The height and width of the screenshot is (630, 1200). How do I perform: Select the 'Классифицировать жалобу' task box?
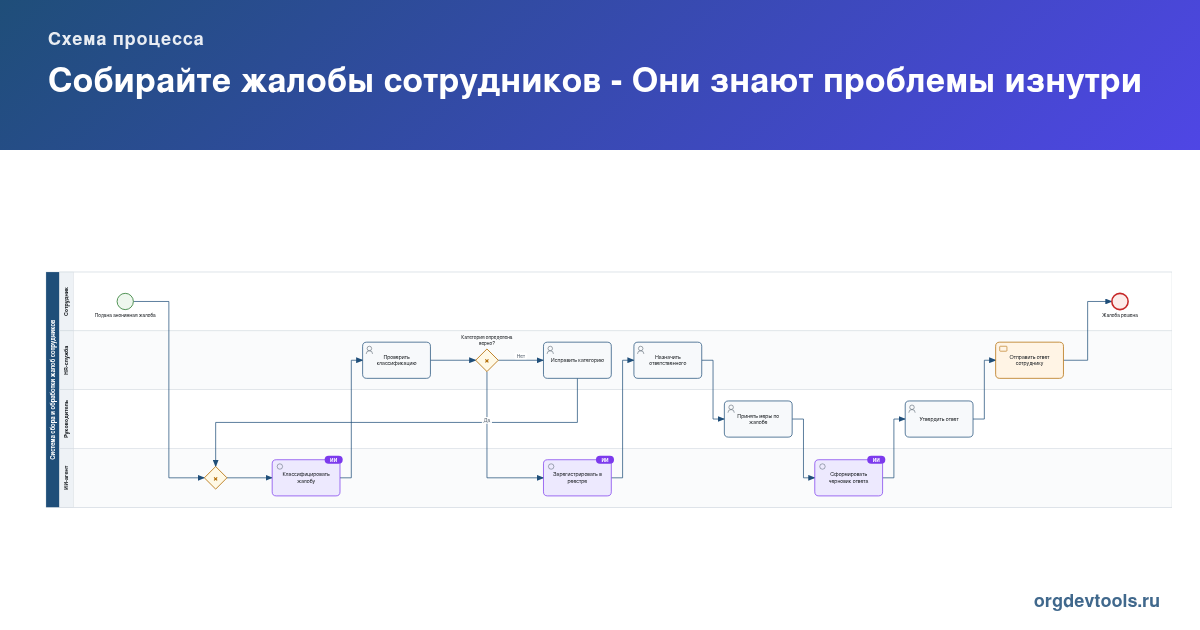306,478
